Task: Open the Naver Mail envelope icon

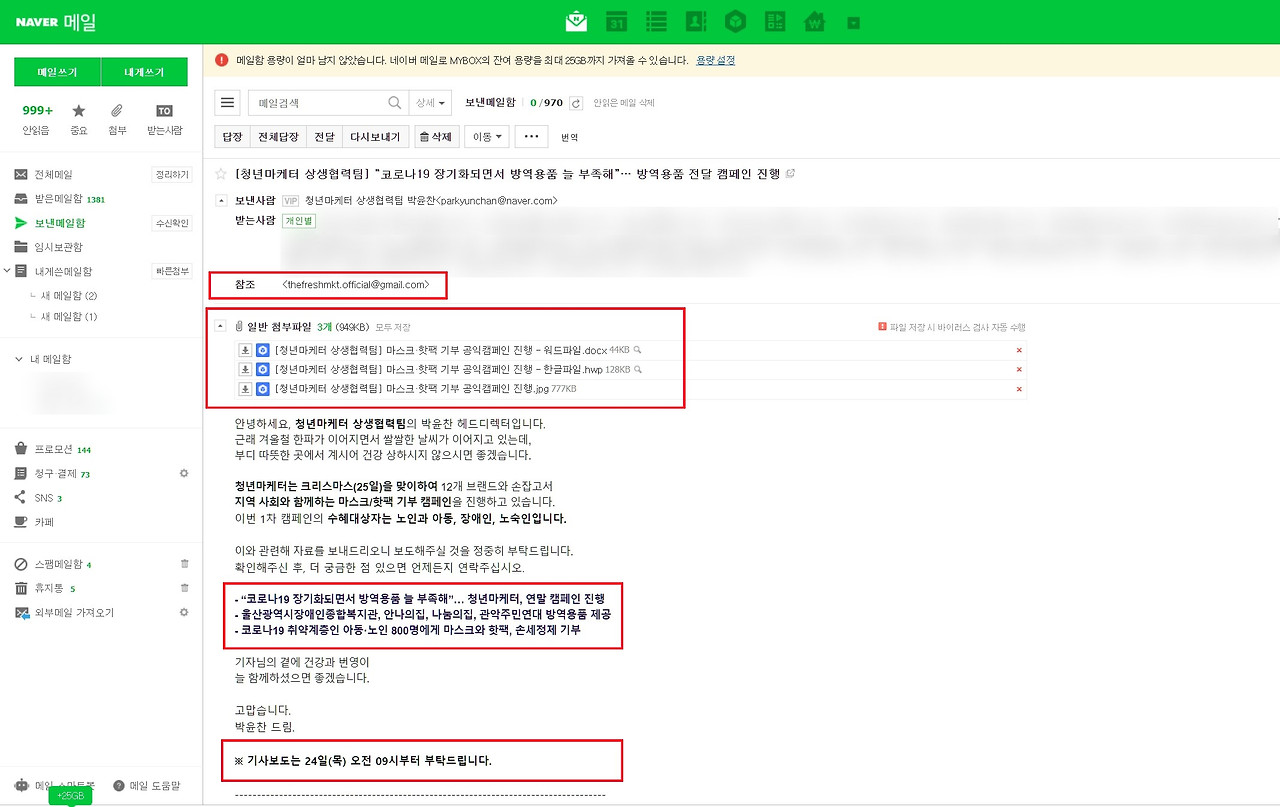Action: coord(575,21)
